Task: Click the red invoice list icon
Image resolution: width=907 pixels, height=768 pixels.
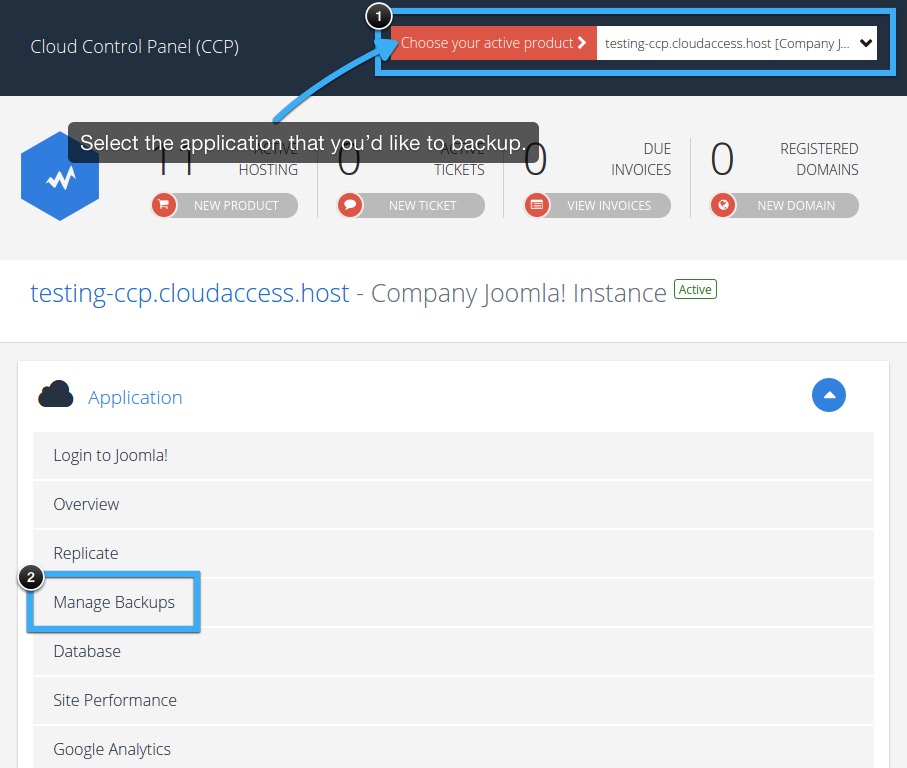Action: (x=537, y=205)
